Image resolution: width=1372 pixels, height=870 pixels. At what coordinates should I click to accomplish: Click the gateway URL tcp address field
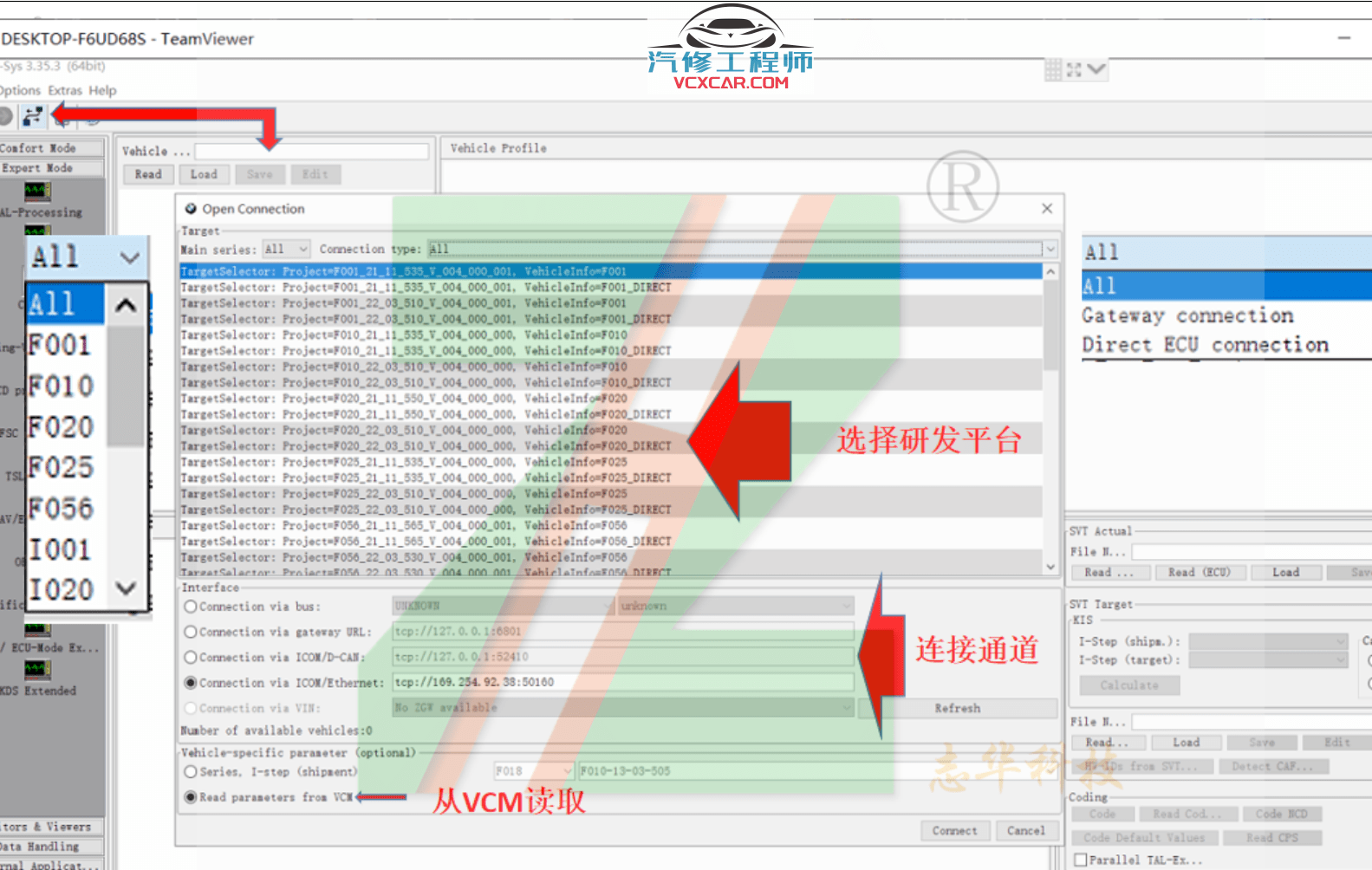(623, 631)
